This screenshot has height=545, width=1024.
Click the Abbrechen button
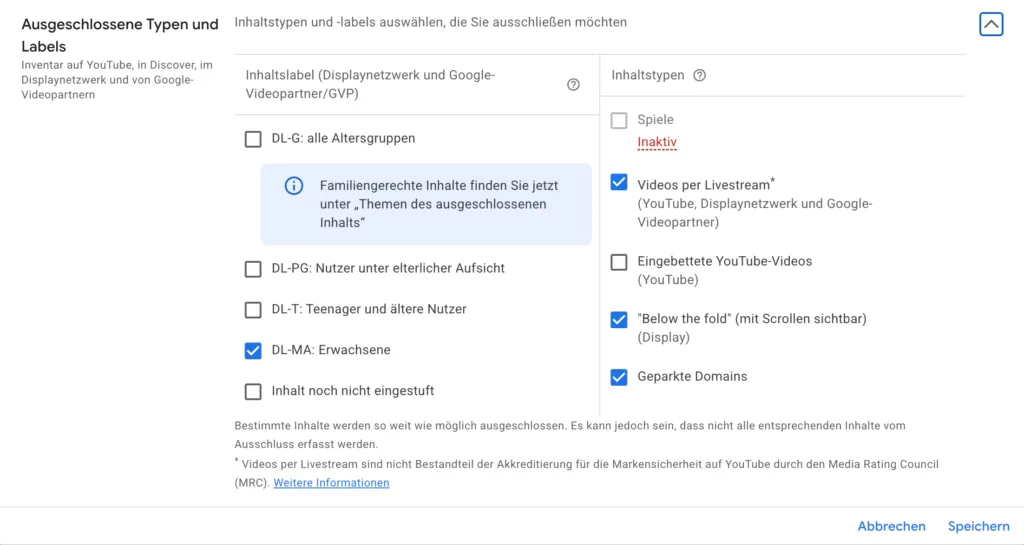tap(891, 526)
